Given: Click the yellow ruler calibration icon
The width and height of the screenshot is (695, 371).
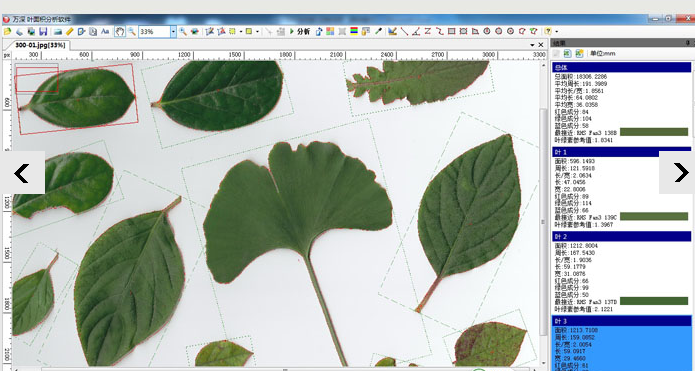Looking at the screenshot, I should pos(70,31).
